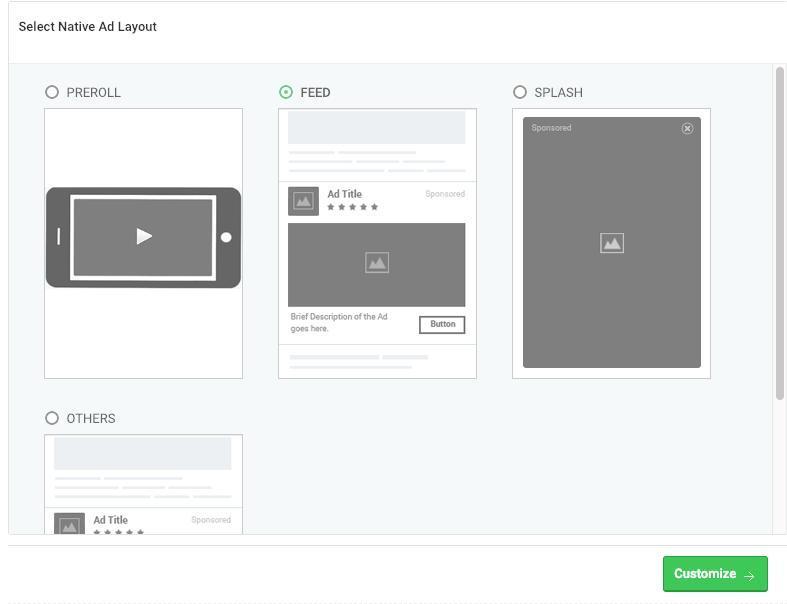Image resolution: width=787 pixels, height=604 pixels.
Task: Select the OTHERS layout radio button
Action: point(52,418)
